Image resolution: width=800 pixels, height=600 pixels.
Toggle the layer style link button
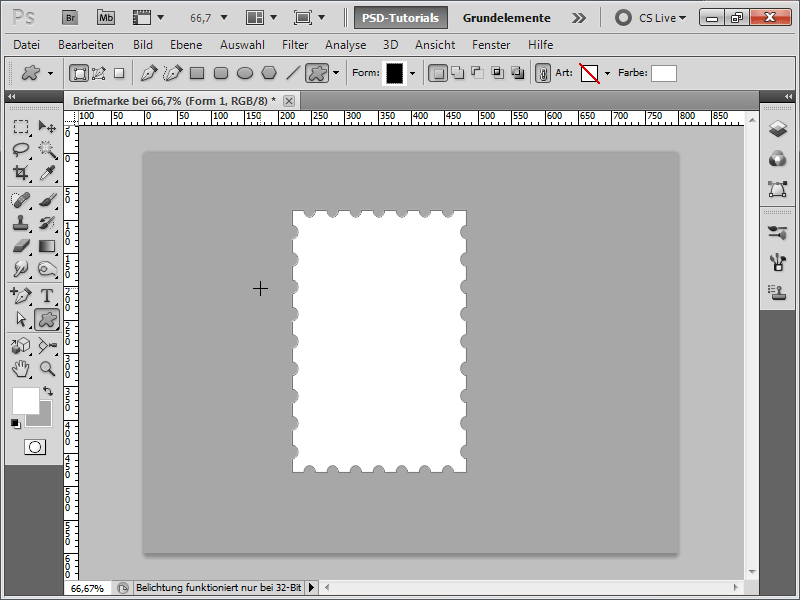[543, 73]
